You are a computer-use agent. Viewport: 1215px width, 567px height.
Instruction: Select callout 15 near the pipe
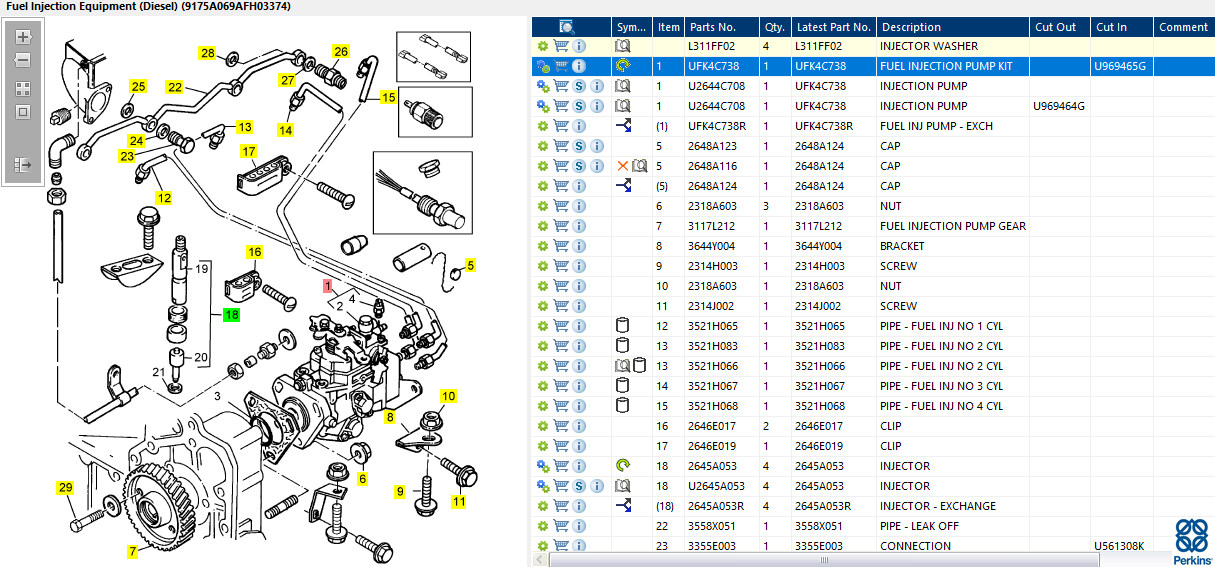click(389, 97)
